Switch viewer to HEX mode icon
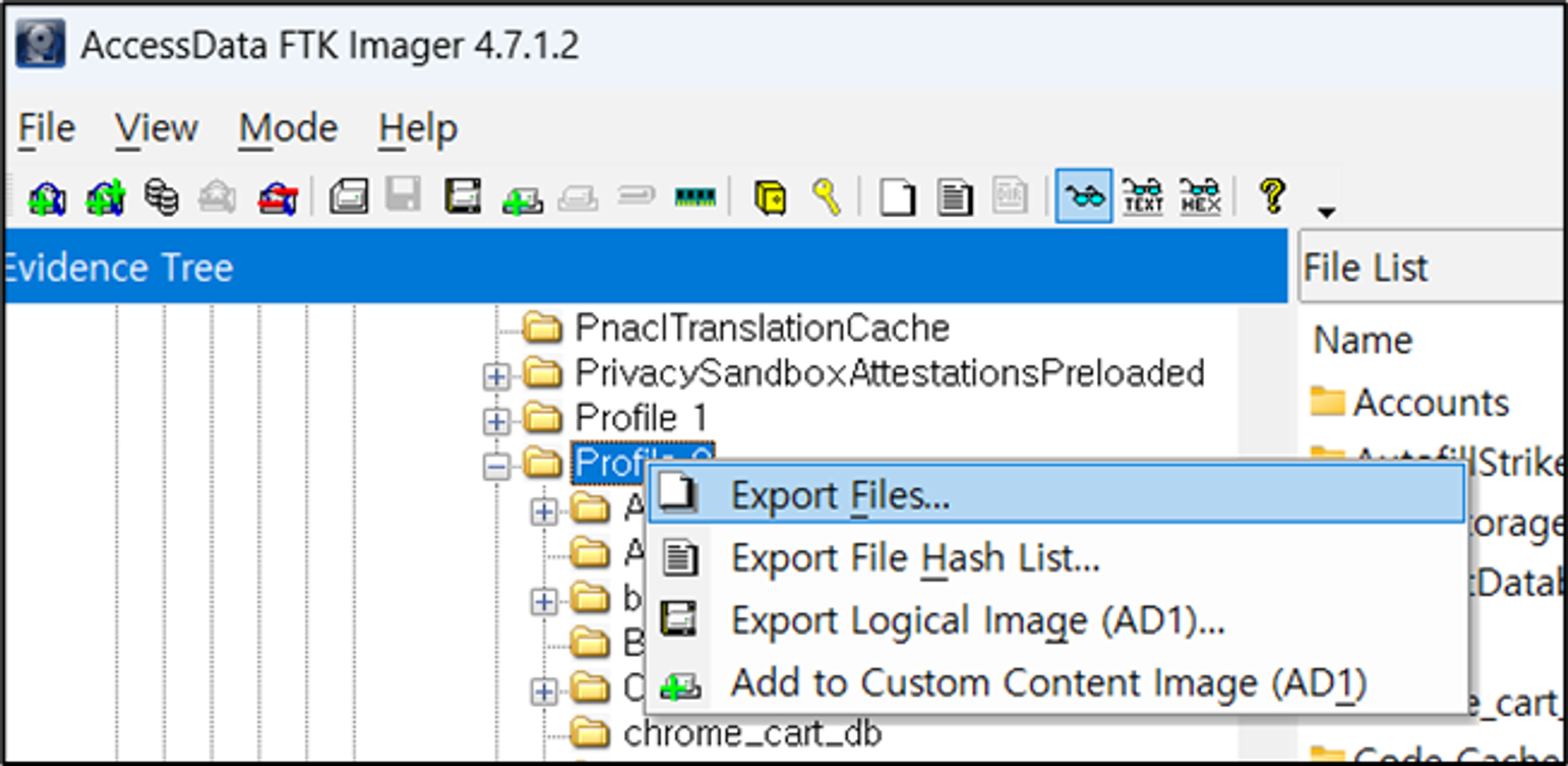This screenshot has width=1568, height=766. [1200, 196]
